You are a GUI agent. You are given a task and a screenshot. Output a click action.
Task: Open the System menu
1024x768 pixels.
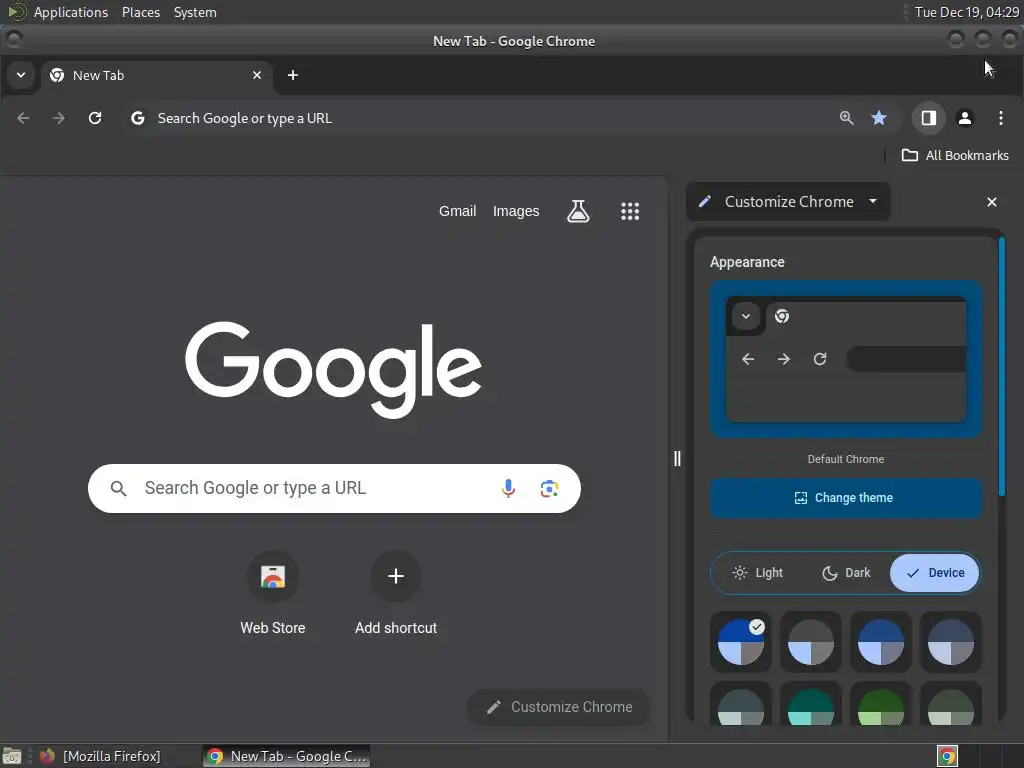195,12
